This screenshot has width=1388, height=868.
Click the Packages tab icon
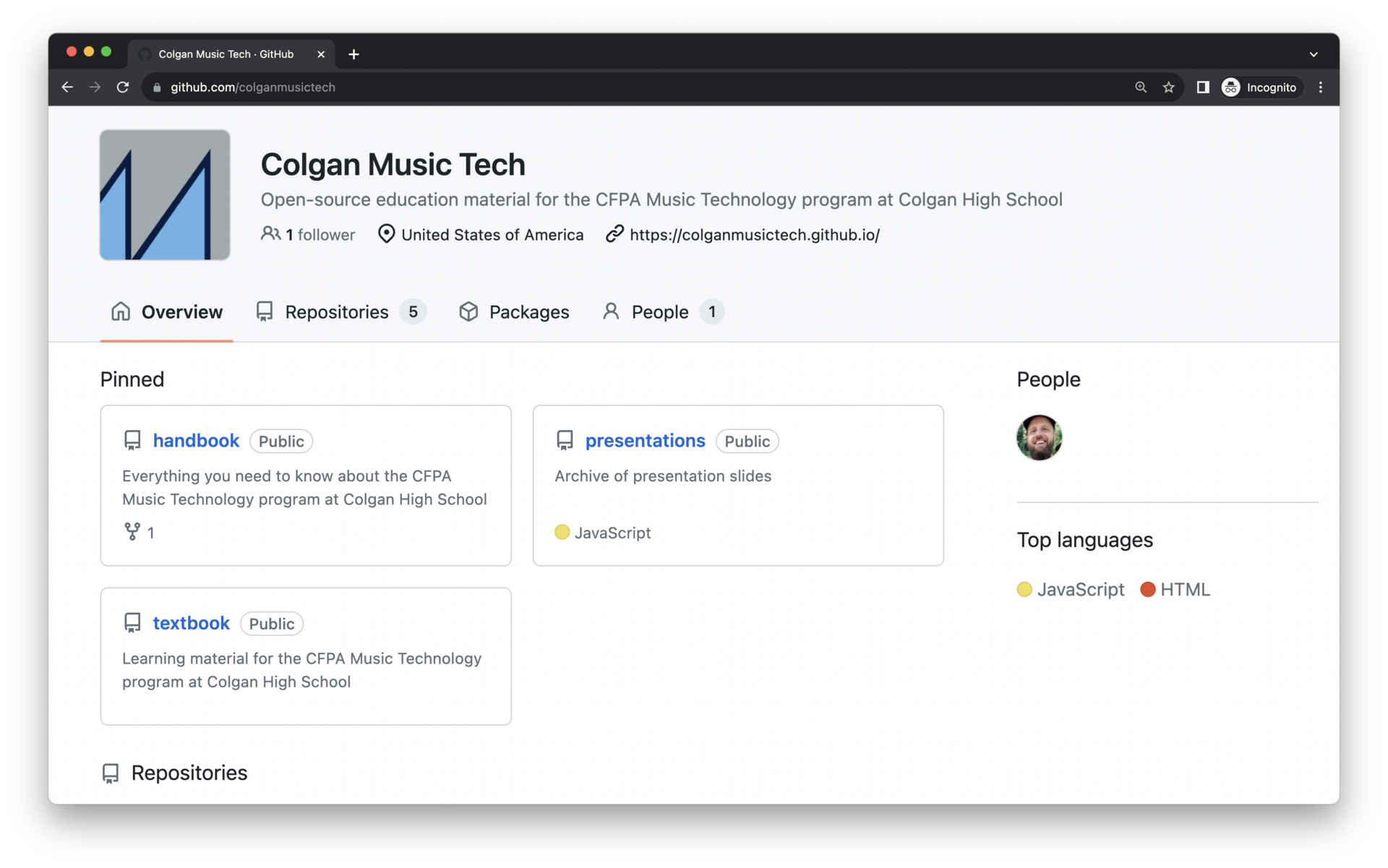(x=468, y=311)
